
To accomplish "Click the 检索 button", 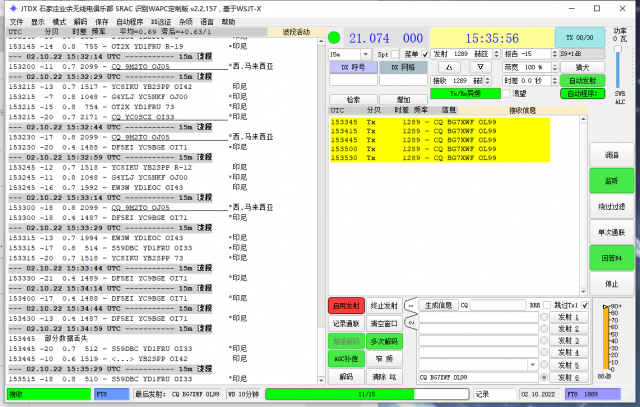I will [353, 100].
